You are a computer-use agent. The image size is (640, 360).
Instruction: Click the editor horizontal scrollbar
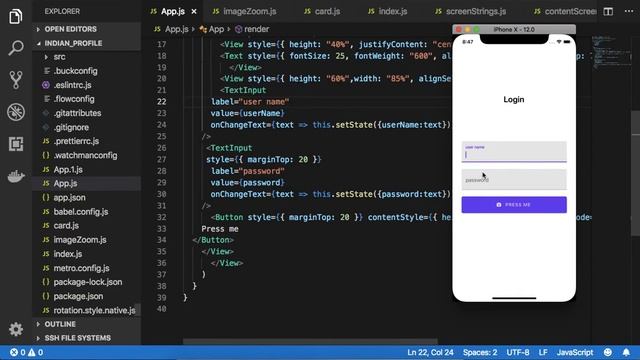(x=310, y=341)
